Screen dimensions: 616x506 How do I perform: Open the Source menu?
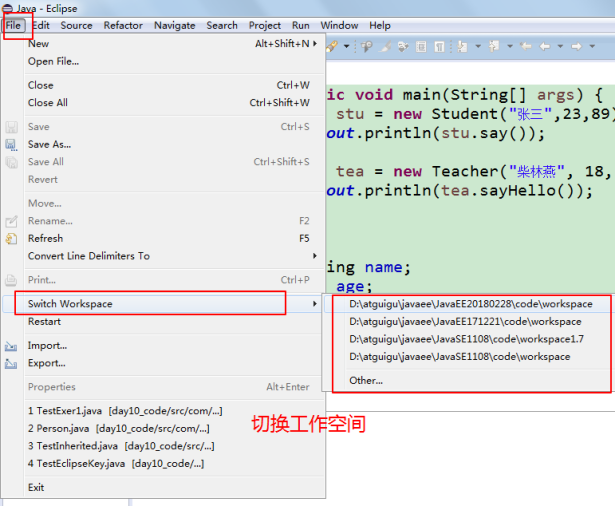(x=76, y=26)
